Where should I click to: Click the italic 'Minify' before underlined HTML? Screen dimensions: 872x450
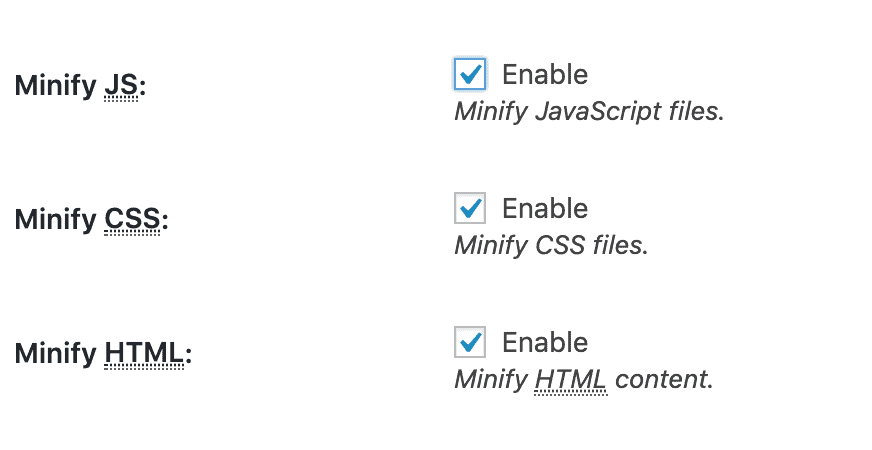[x=491, y=381]
